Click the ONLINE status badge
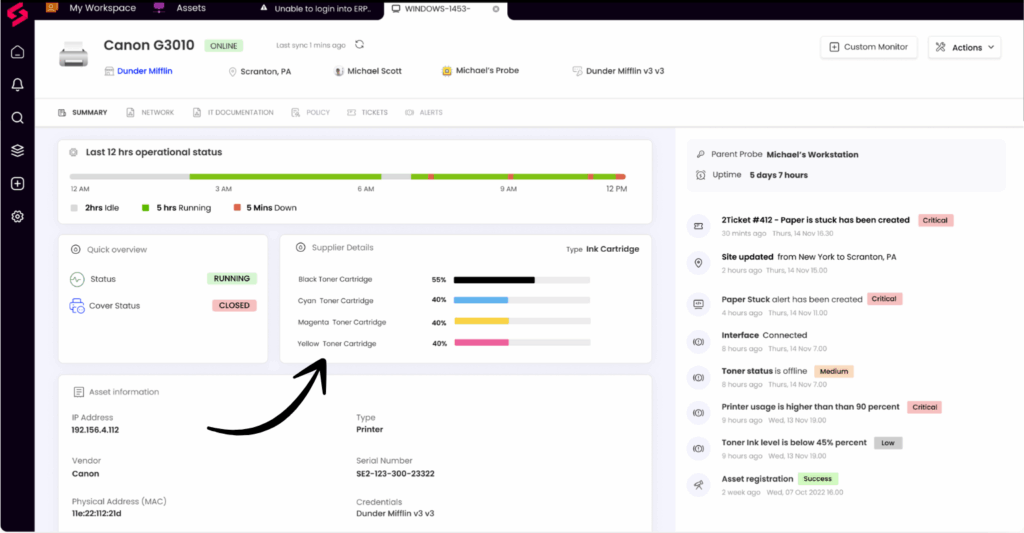This screenshot has height=533, width=1024. pyautogui.click(x=223, y=46)
